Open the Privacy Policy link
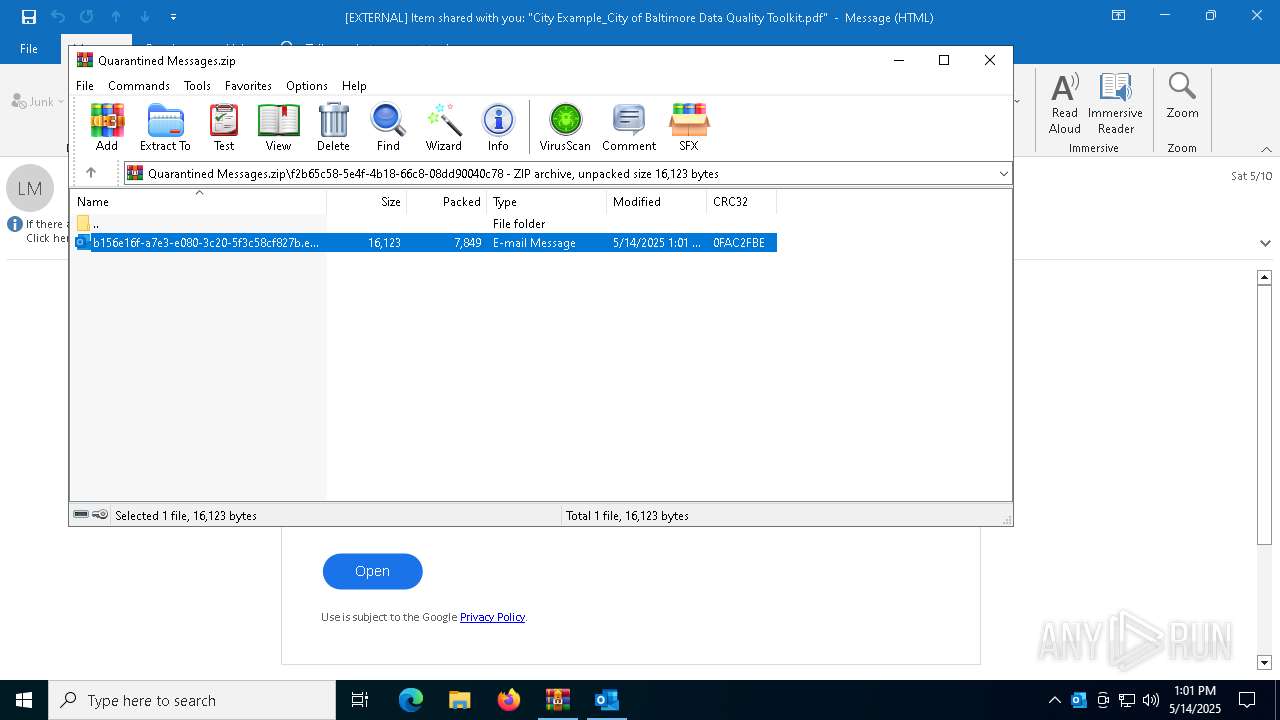The image size is (1280, 720). [x=492, y=617]
